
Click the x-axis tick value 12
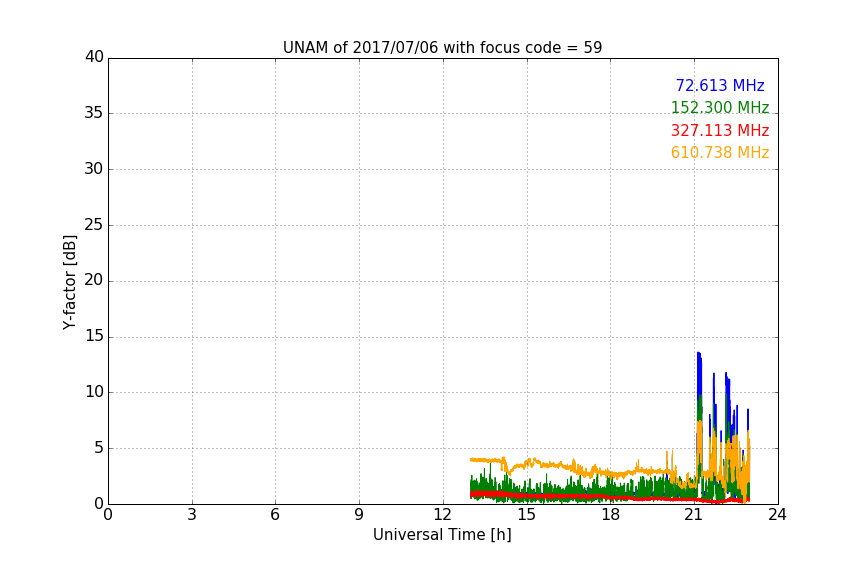point(443,515)
